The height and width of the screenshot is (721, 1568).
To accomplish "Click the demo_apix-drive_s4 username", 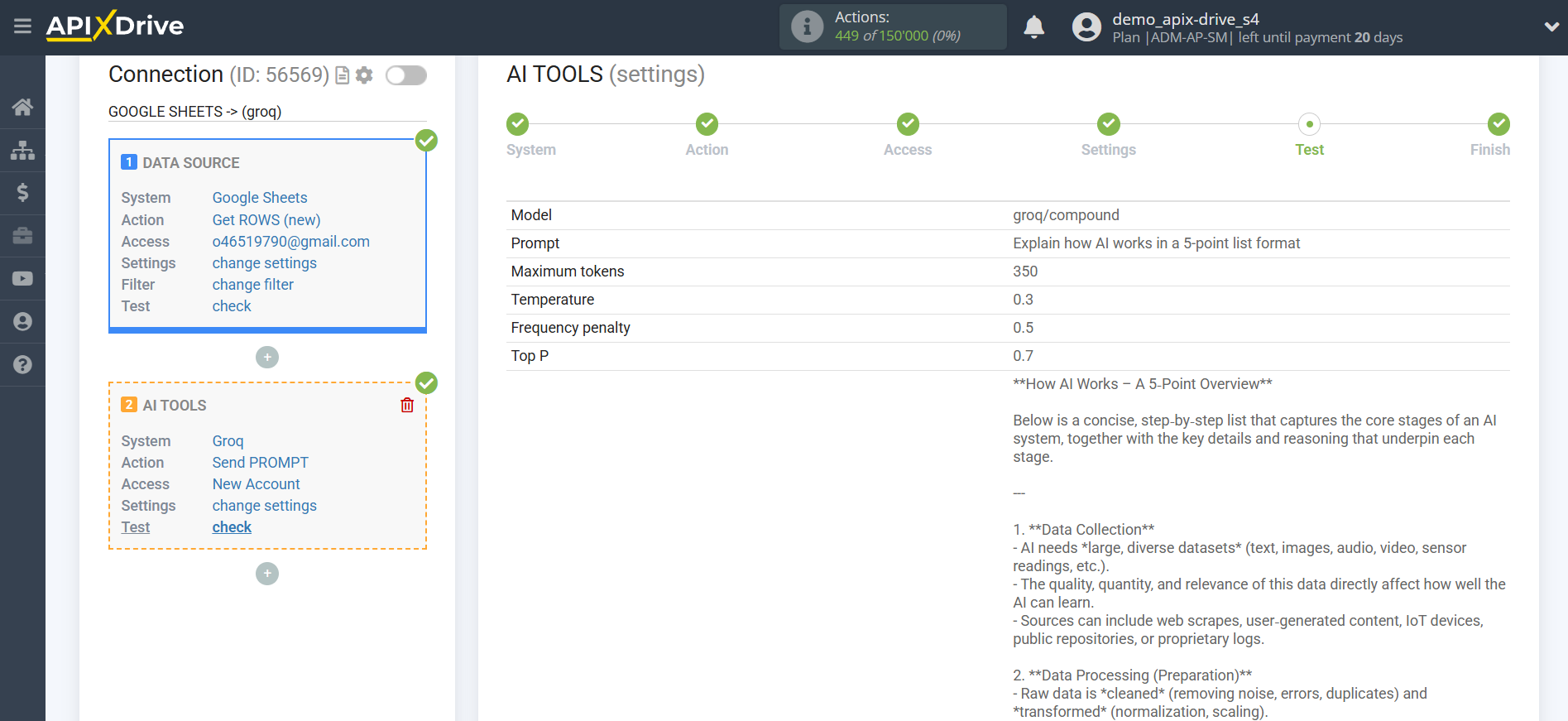I will point(1185,19).
